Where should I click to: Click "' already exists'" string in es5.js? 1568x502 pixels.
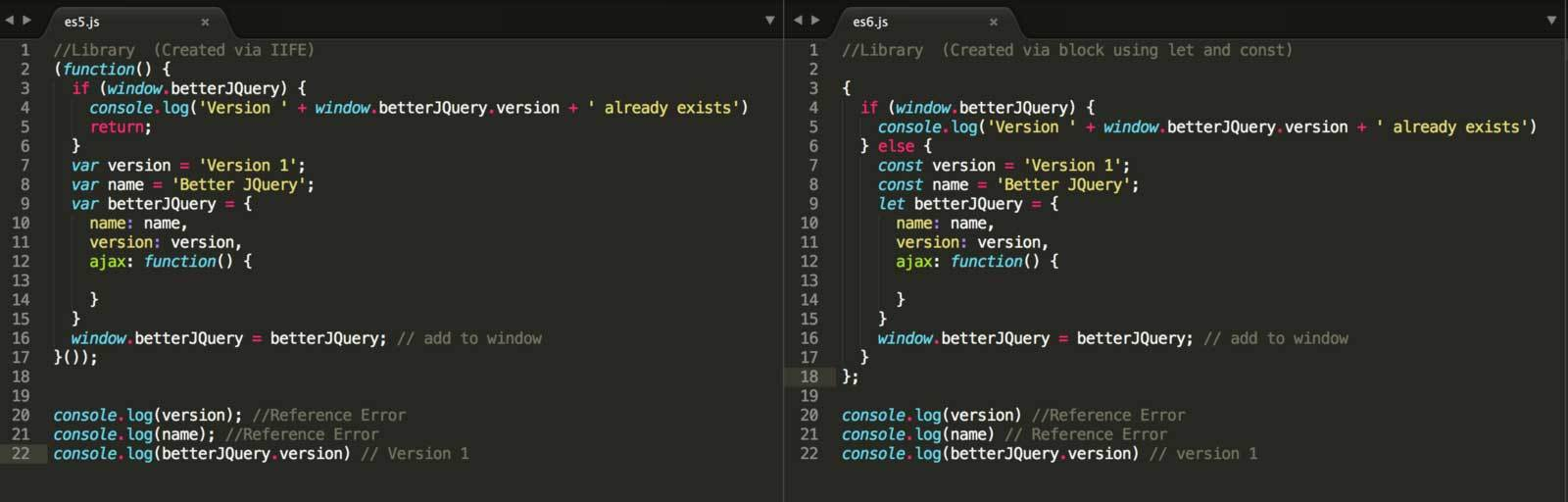pos(662,108)
